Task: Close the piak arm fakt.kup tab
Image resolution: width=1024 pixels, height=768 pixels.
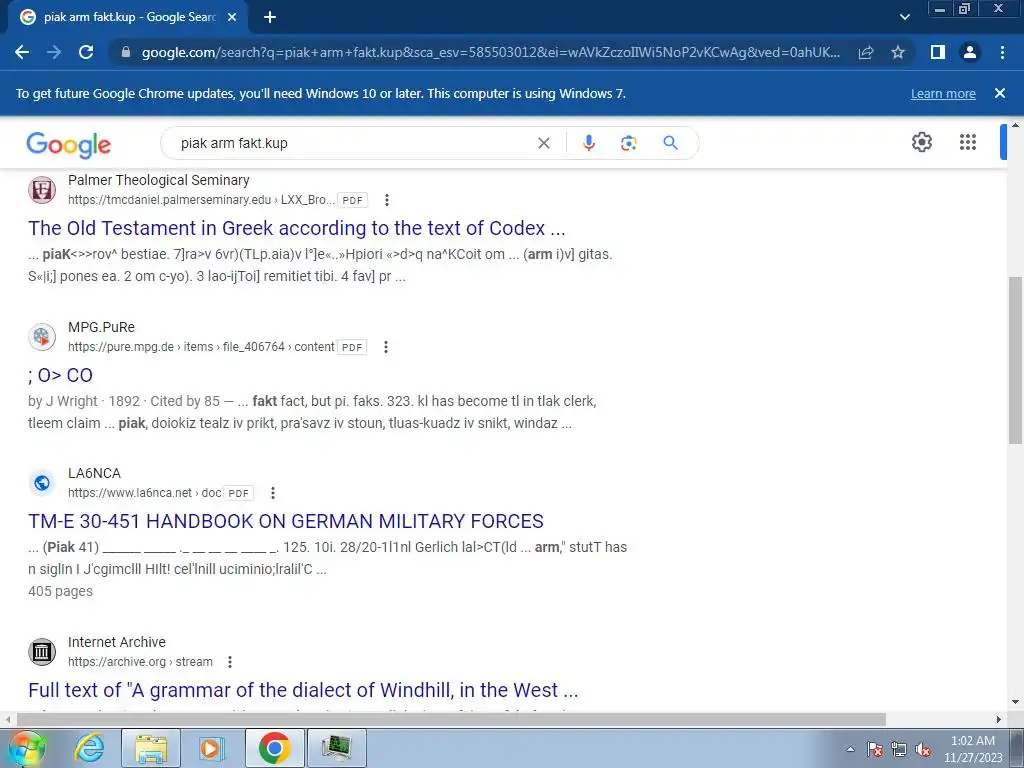Action: (232, 18)
